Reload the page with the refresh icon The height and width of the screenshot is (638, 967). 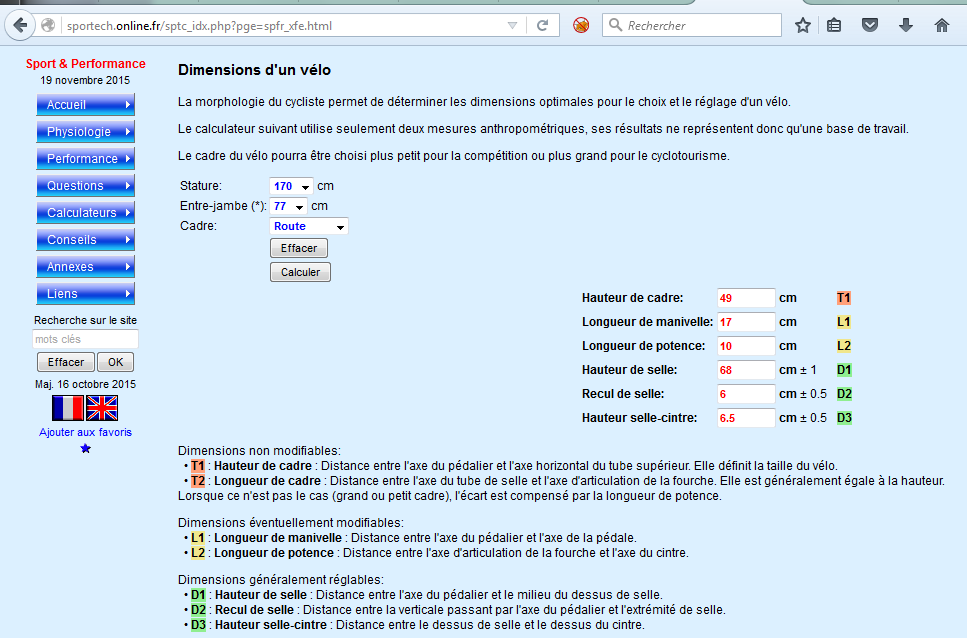point(543,25)
